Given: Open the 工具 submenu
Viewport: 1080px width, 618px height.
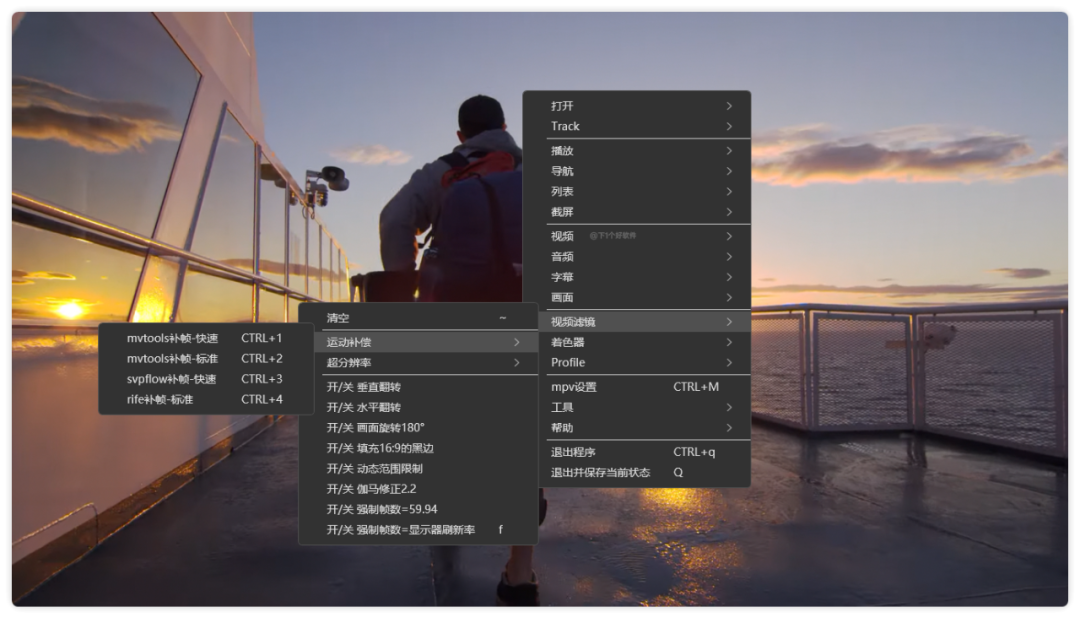Looking at the screenshot, I should tap(636, 408).
